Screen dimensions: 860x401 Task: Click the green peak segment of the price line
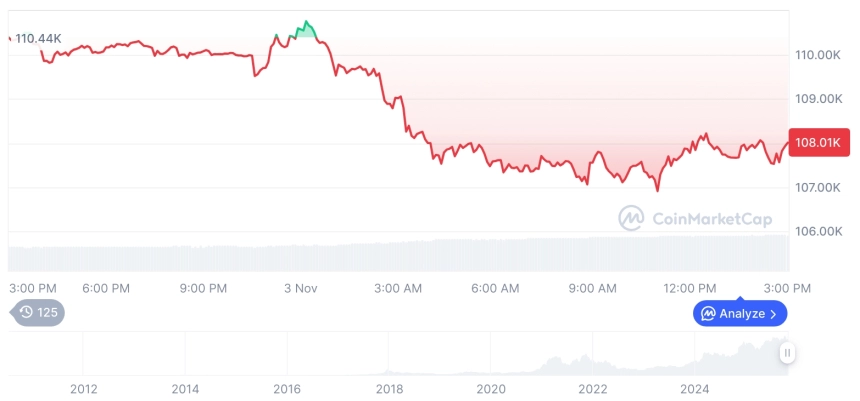pyautogui.click(x=306, y=28)
